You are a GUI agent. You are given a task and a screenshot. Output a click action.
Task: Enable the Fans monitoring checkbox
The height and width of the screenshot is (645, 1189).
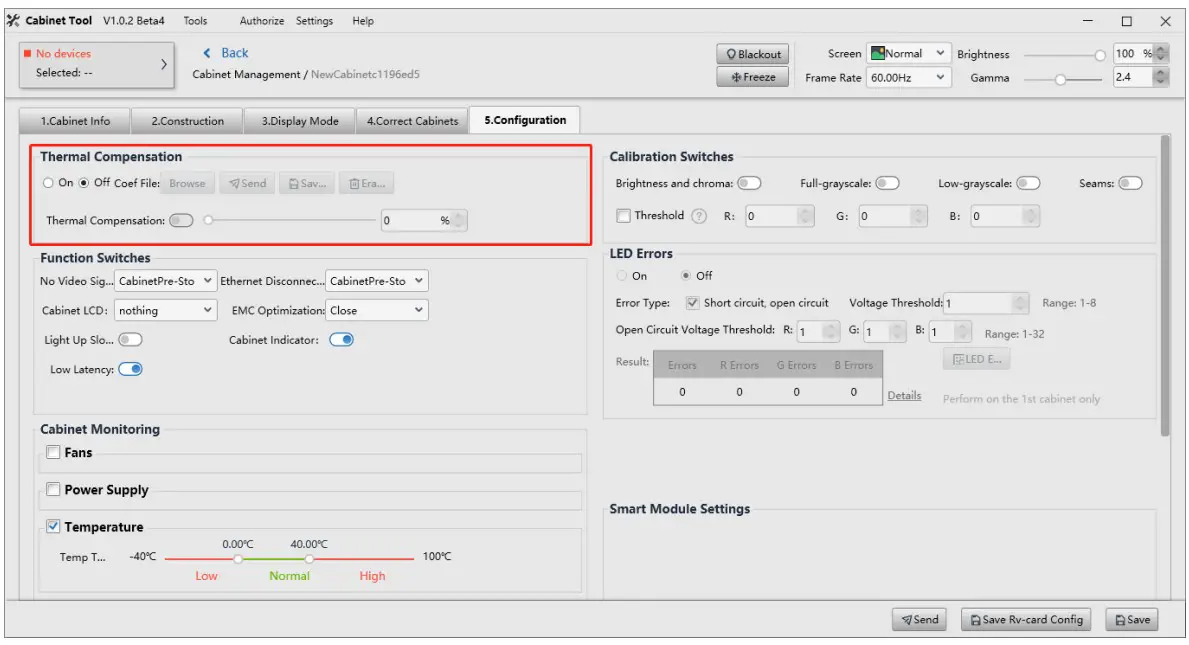(53, 453)
